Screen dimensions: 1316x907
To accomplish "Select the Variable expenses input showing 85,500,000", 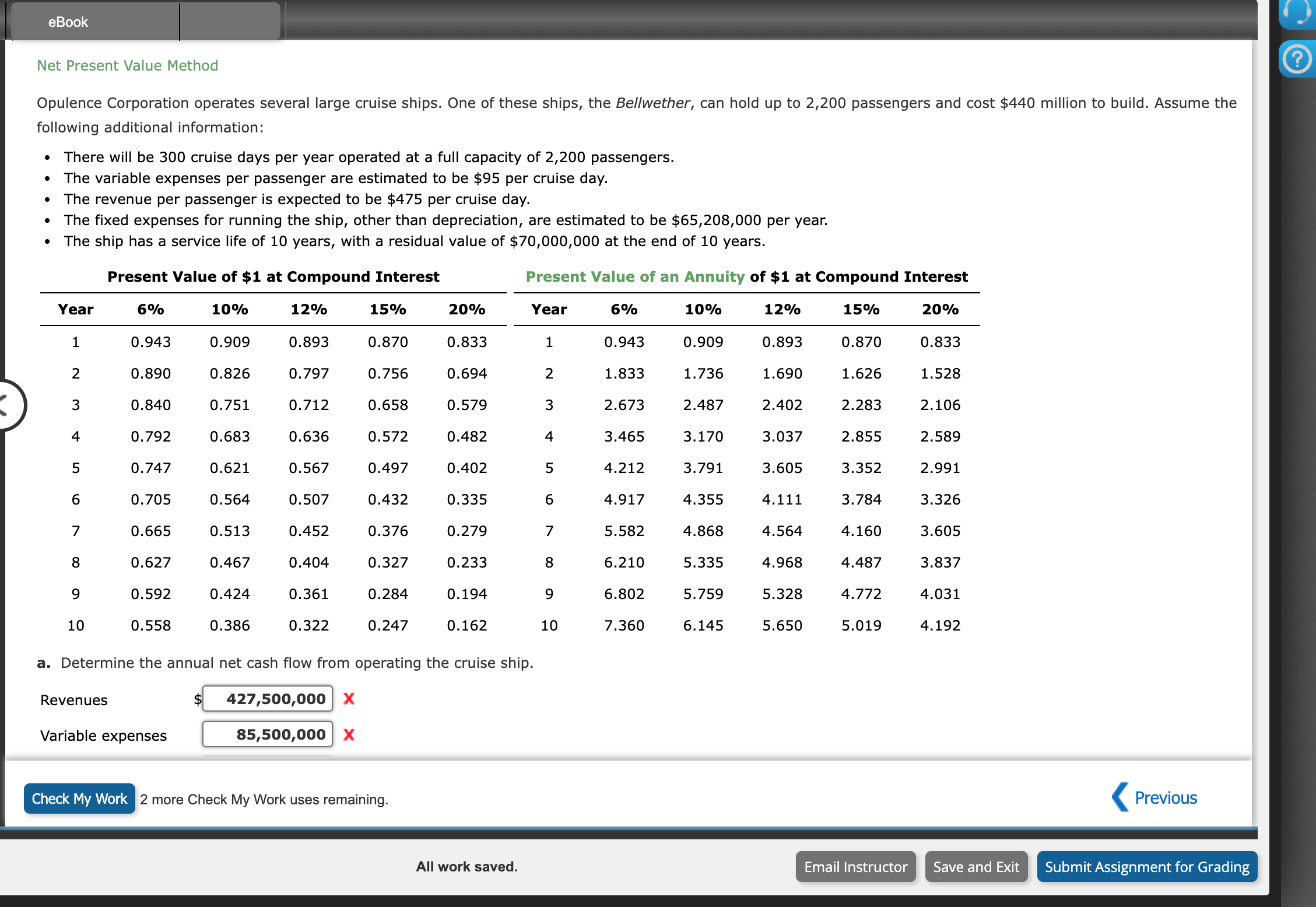I will [267, 734].
